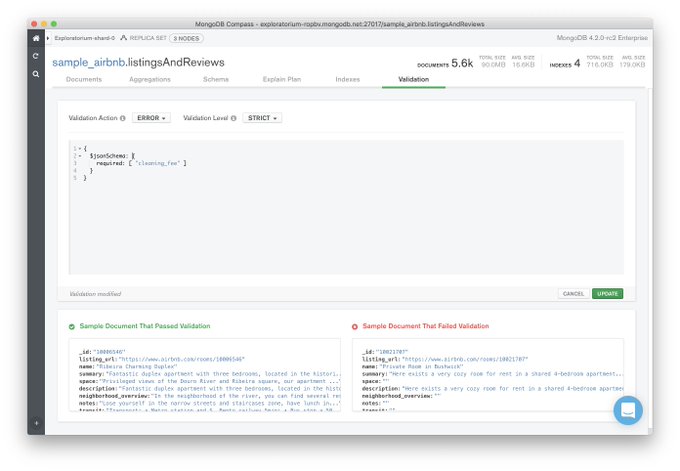680x471 pixels.
Task: Open the STRICT validation level dropdown
Action: pyautogui.click(x=262, y=118)
